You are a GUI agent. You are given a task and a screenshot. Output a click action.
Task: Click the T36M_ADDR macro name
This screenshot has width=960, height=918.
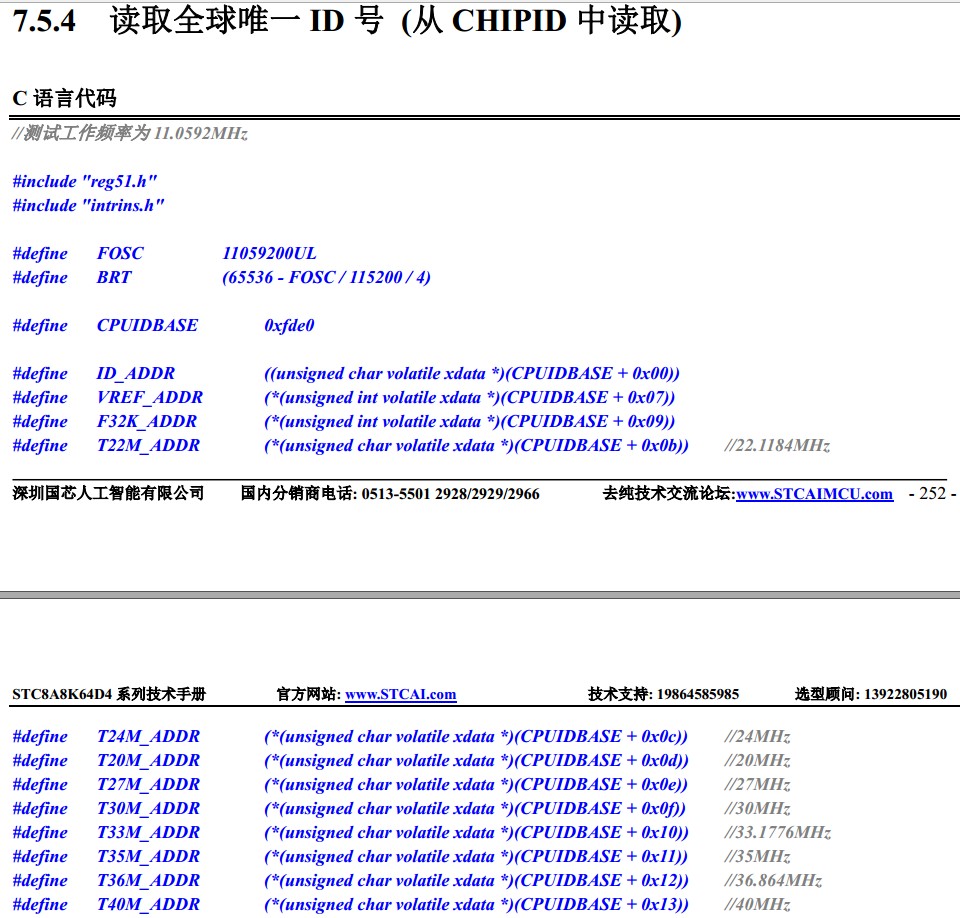[148, 880]
